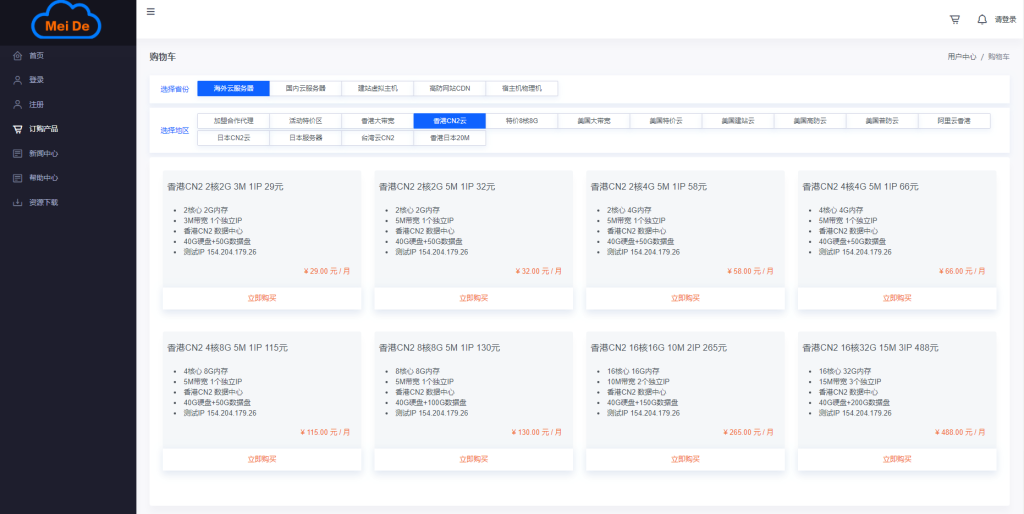This screenshot has height=514, width=1024.
Task: Click the Mei De cloud logo
Action: [x=67, y=22]
